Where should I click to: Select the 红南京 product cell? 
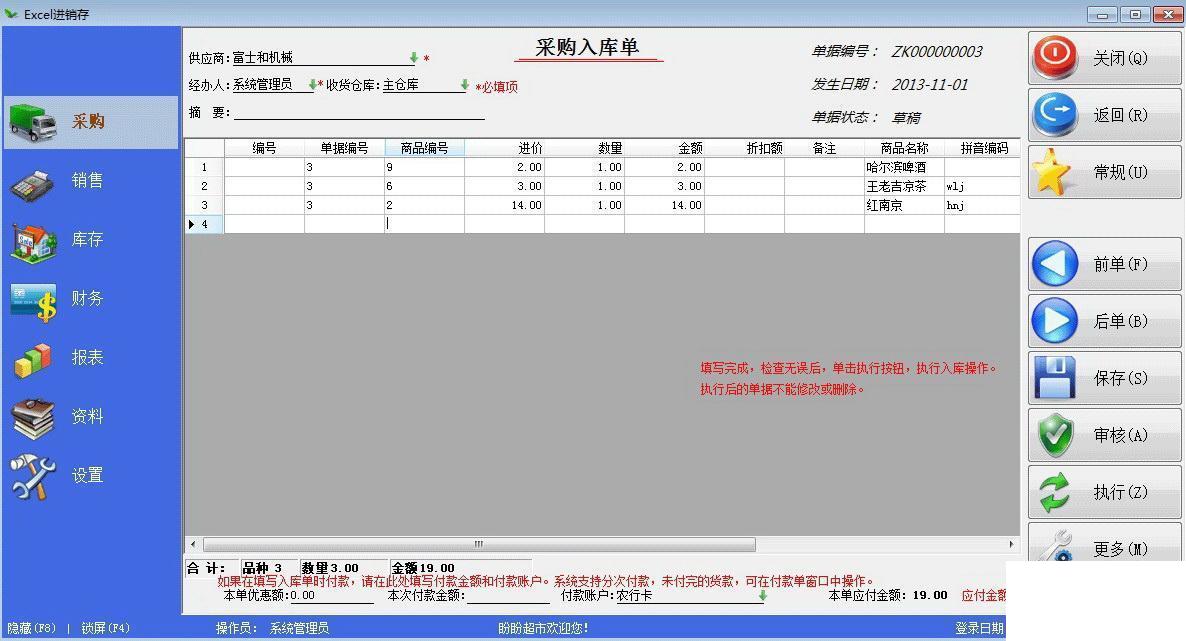click(x=905, y=205)
